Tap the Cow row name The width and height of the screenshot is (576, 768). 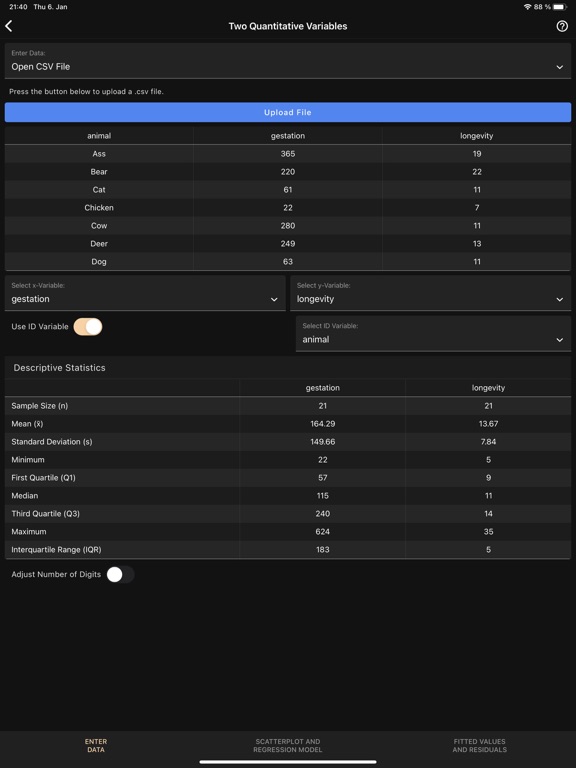99,226
